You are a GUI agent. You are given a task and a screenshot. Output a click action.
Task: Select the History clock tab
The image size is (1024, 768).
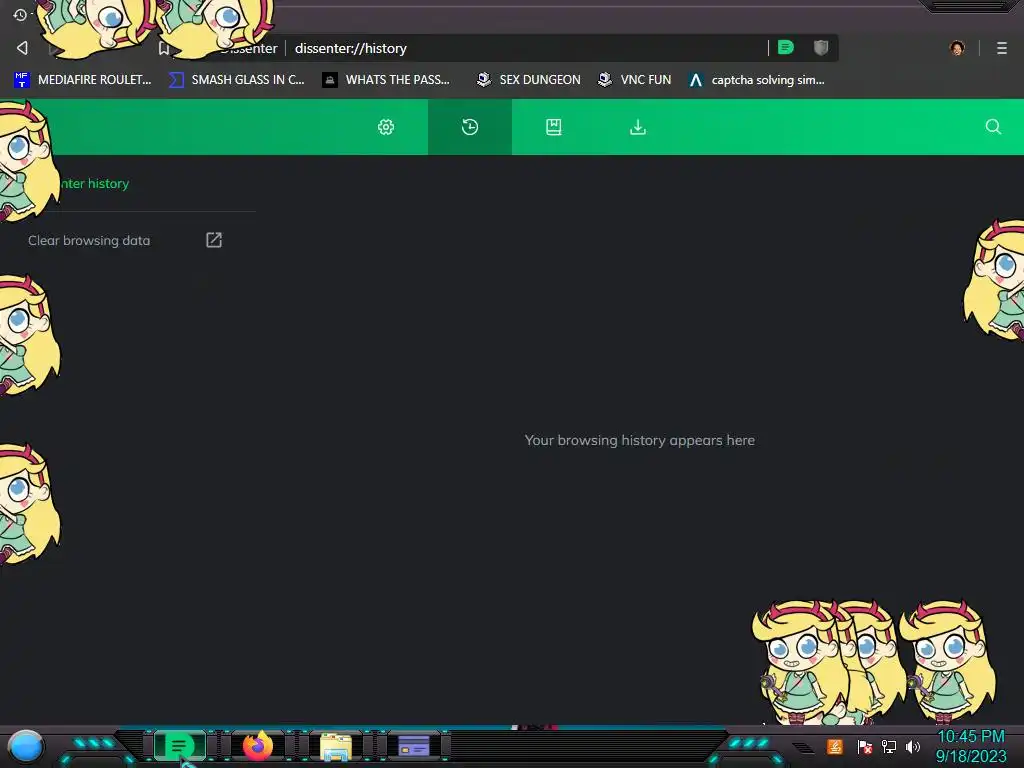(470, 127)
